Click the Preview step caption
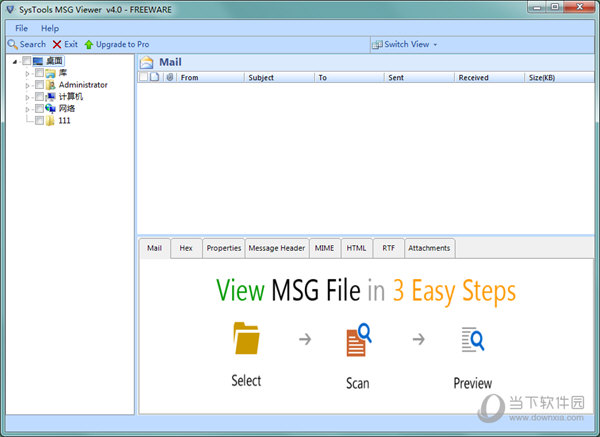 pyautogui.click(x=473, y=383)
